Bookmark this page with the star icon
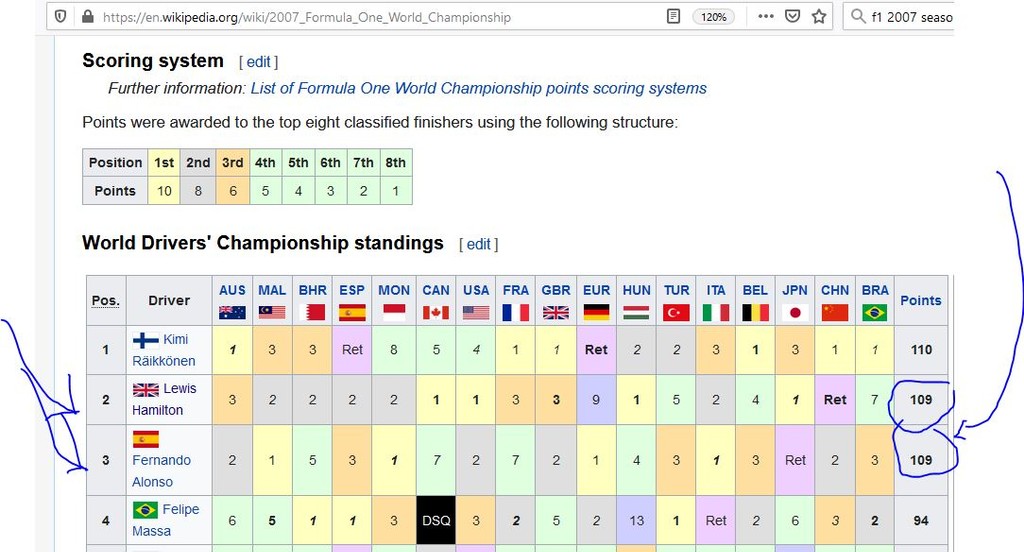Screen dimensions: 1024x552 click(819, 17)
